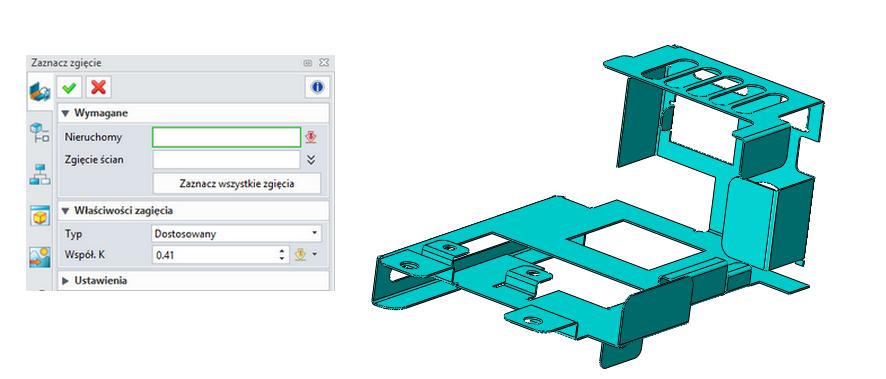Focus the Zgięcie ścian input field
This screenshot has height=379, width=886.
tap(226, 160)
